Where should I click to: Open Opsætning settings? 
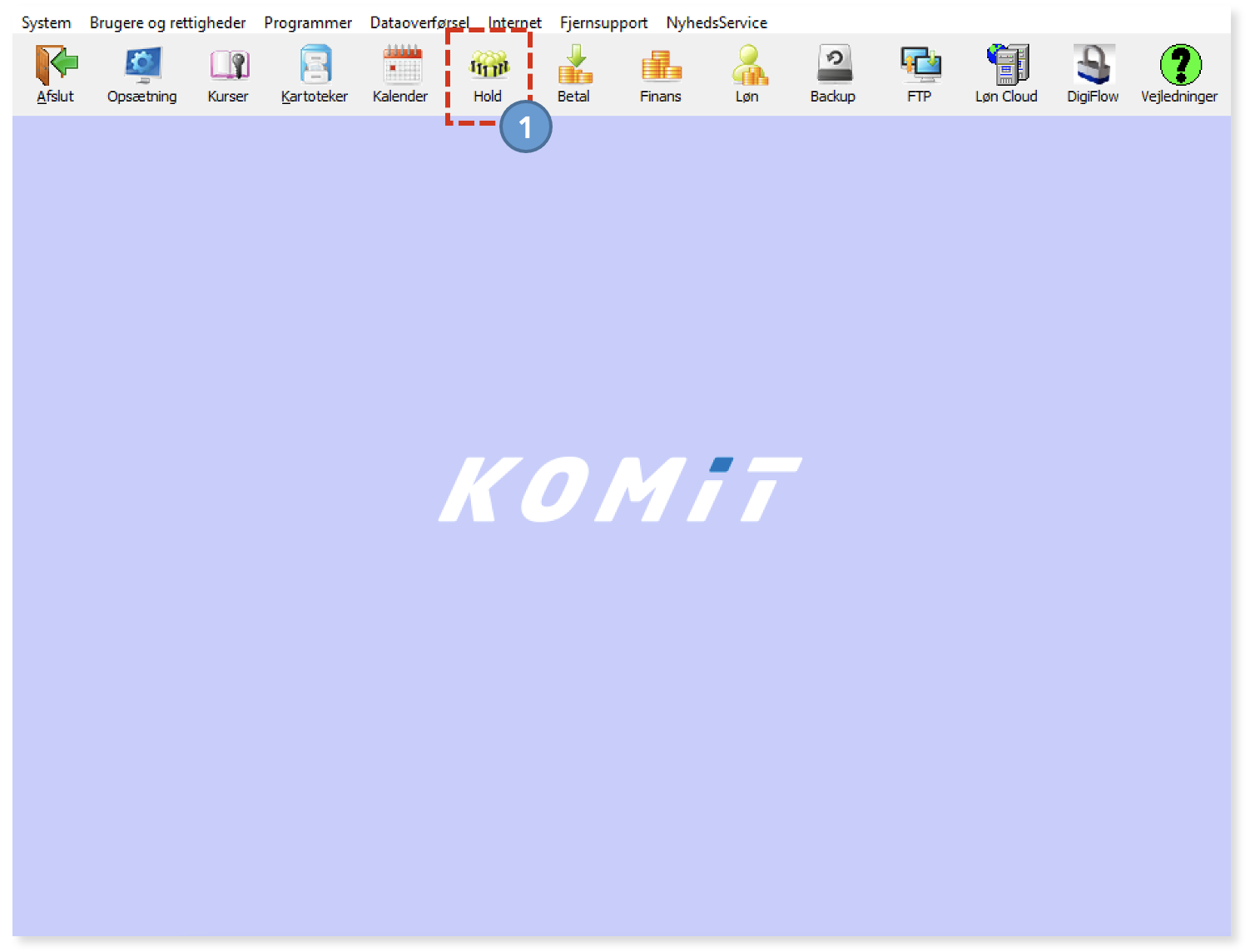coord(142,74)
